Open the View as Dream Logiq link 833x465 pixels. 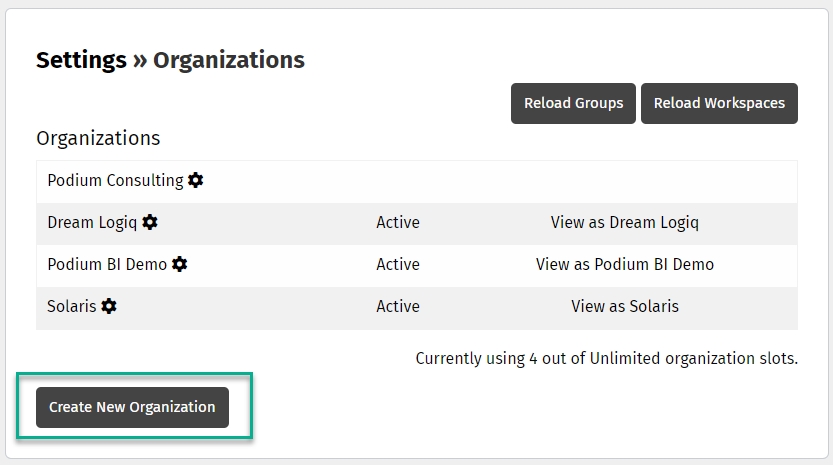(624, 222)
